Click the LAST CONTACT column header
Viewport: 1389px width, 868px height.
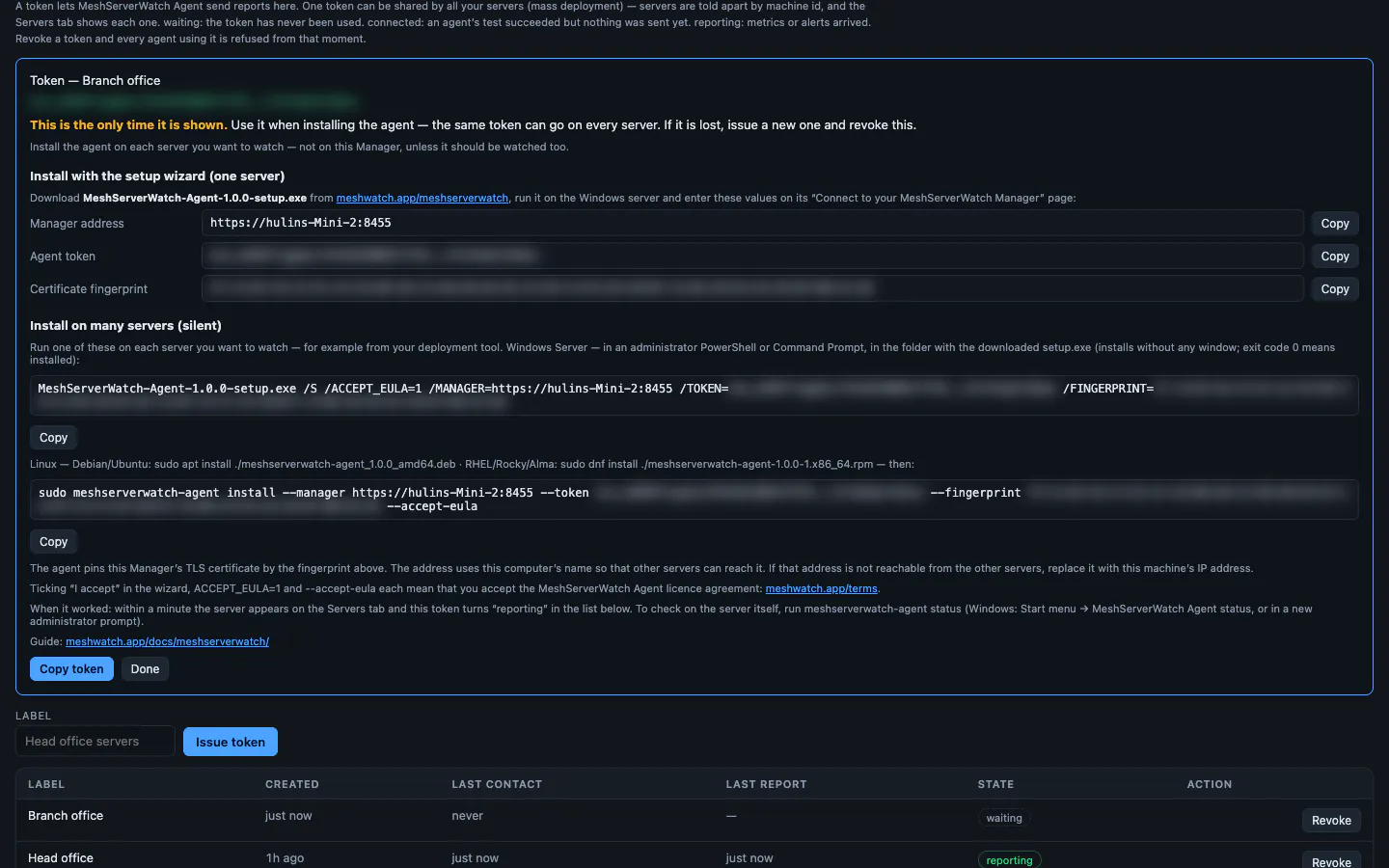tap(497, 784)
